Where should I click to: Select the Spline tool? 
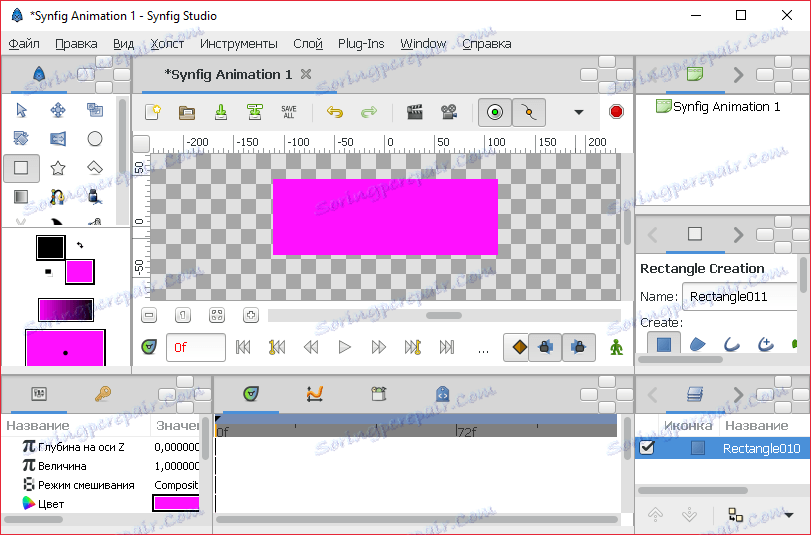pos(57,197)
